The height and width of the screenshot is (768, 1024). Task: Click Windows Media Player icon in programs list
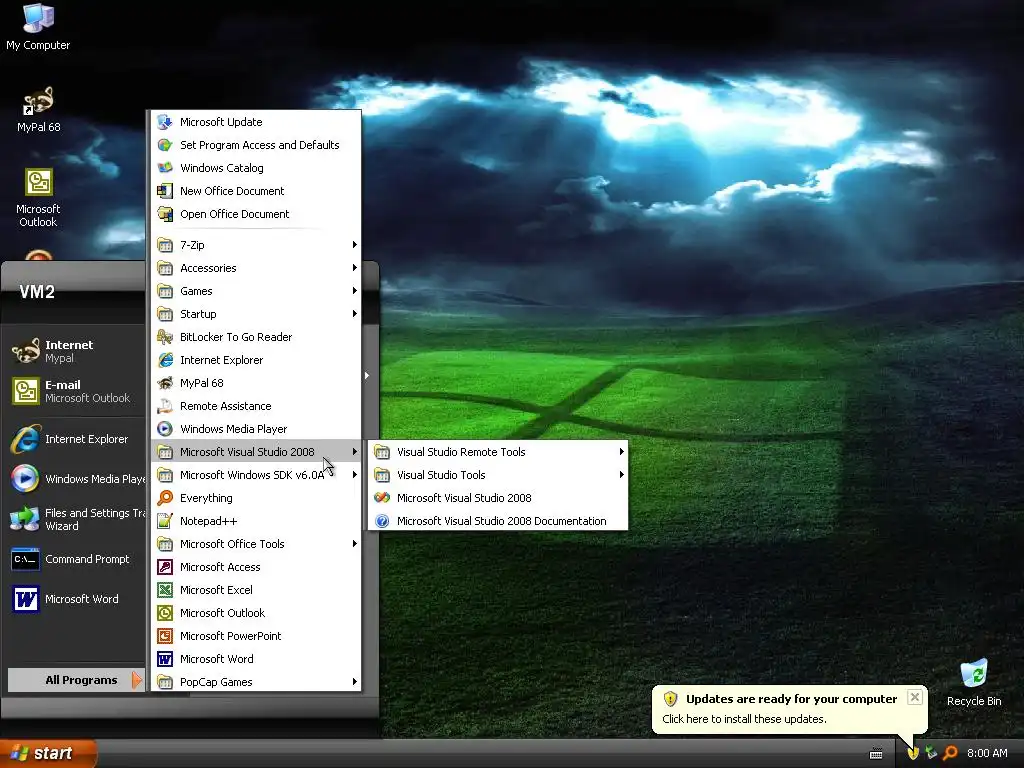pos(165,428)
